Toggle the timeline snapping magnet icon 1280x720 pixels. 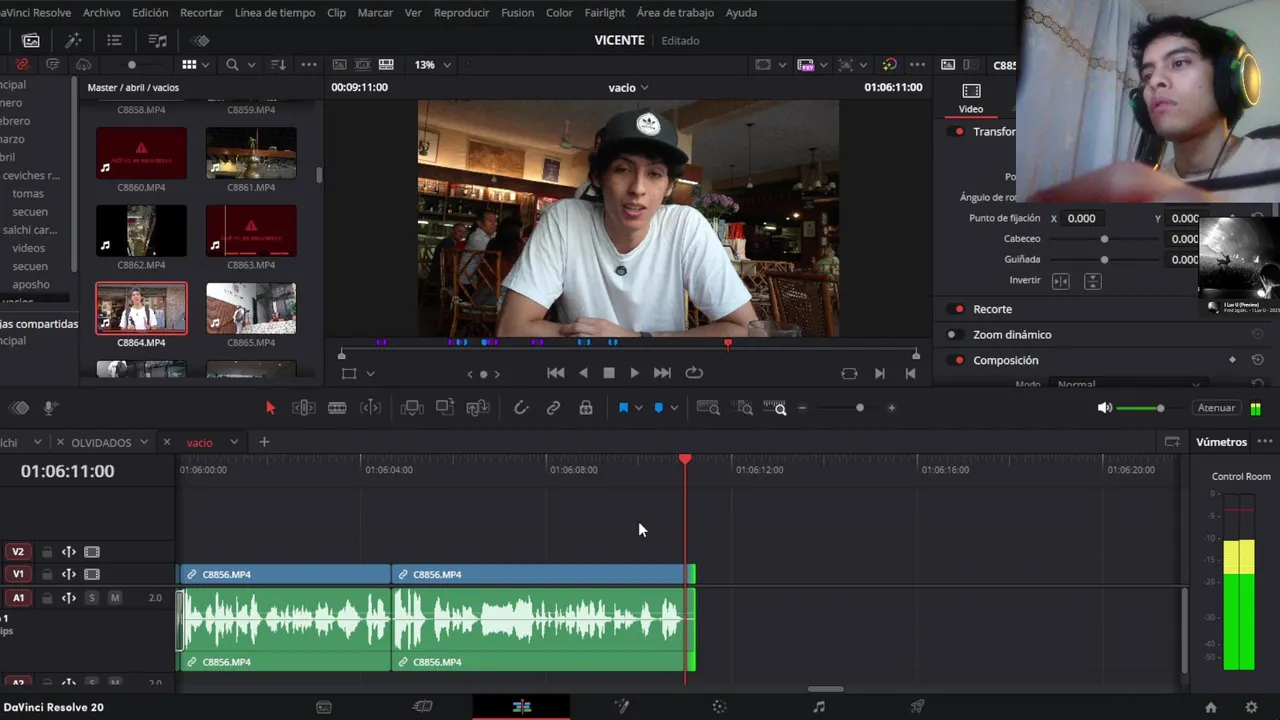[521, 408]
